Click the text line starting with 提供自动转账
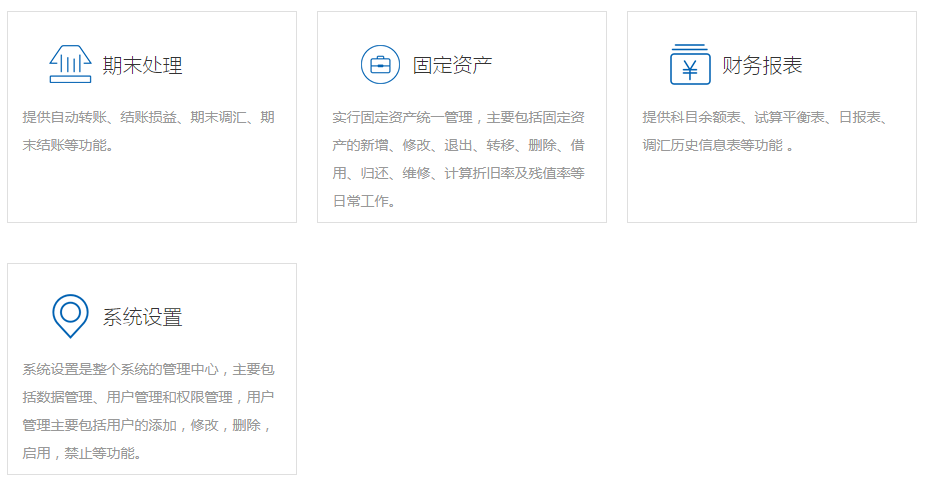935x481 pixels. coord(149,117)
